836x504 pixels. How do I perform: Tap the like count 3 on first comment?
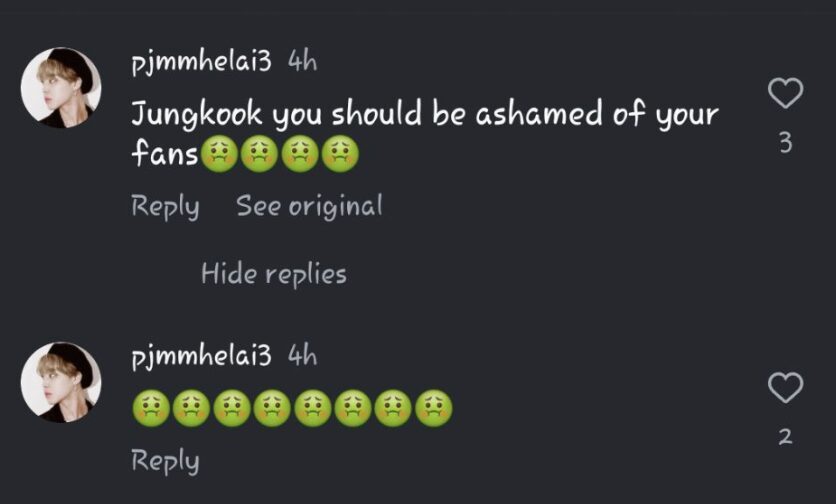tap(785, 143)
